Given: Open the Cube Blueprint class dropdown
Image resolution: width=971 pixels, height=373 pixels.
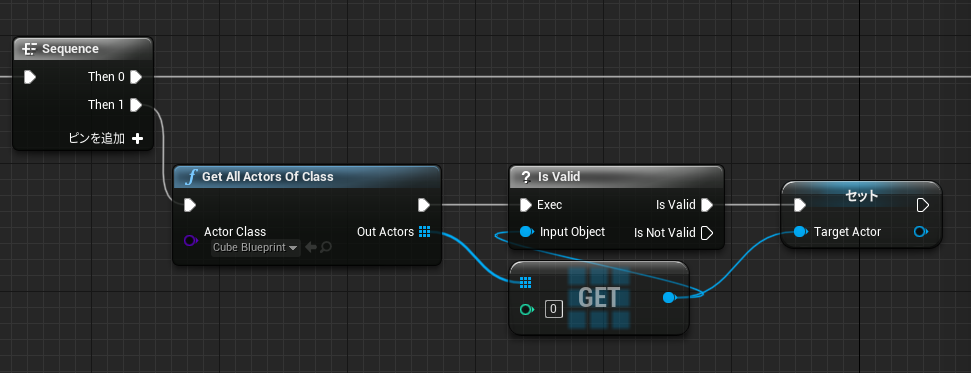Looking at the screenshot, I should coord(255,247).
